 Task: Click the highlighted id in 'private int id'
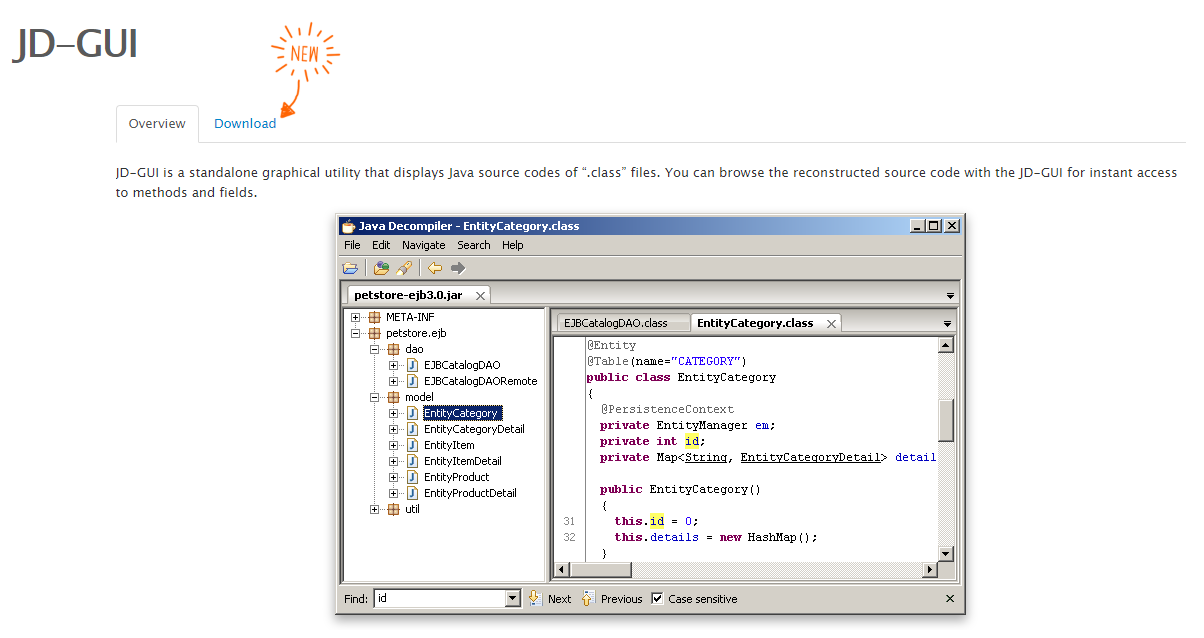[694, 441]
